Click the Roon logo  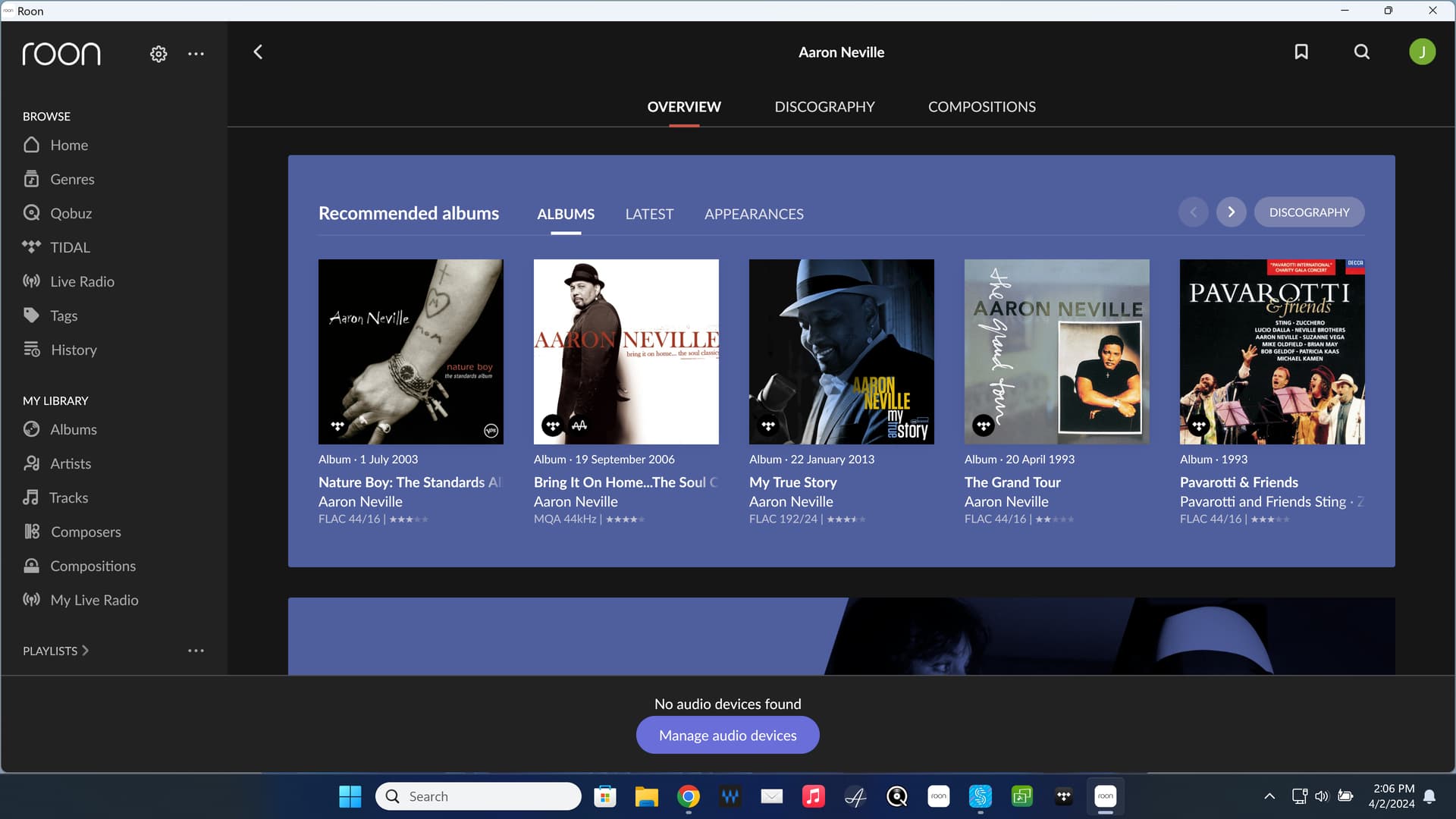tap(61, 54)
